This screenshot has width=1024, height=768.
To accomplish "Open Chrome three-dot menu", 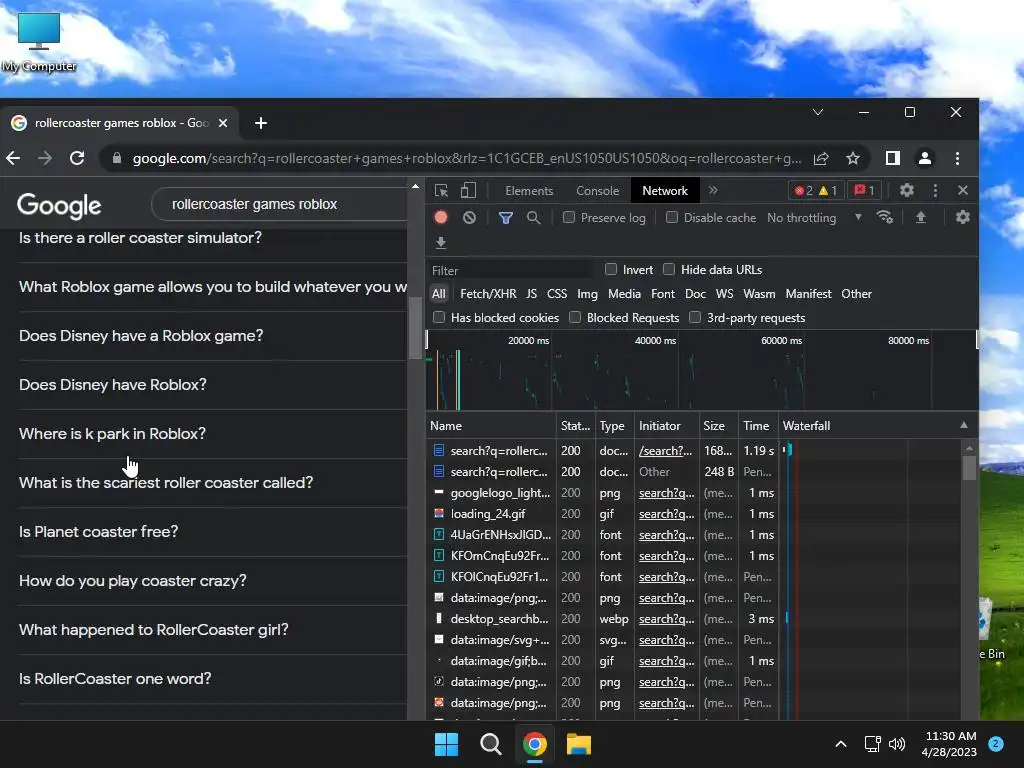I will click(957, 158).
